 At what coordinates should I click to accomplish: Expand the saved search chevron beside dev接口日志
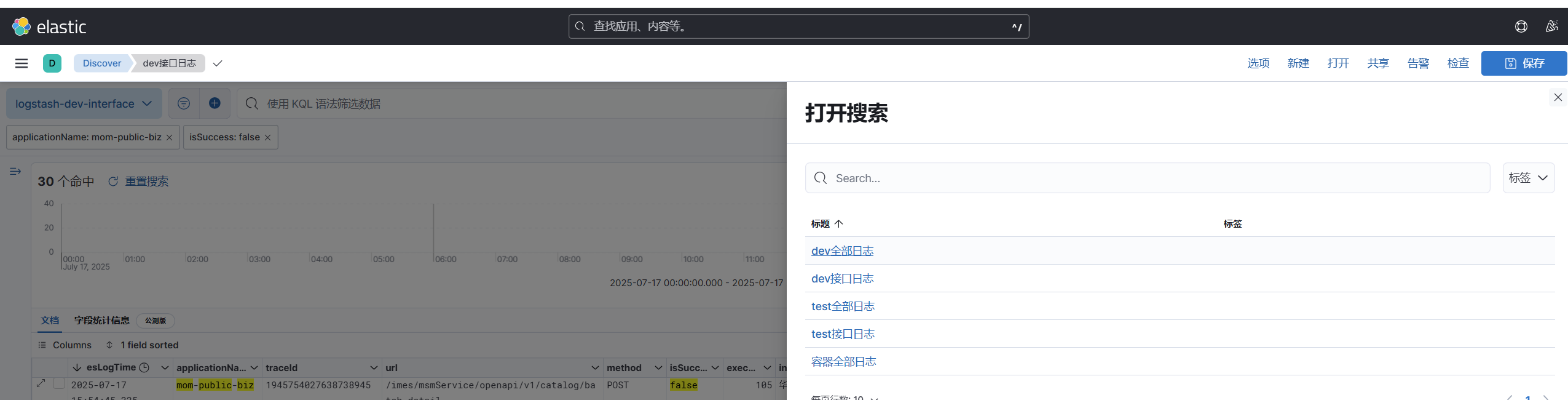[x=218, y=63]
